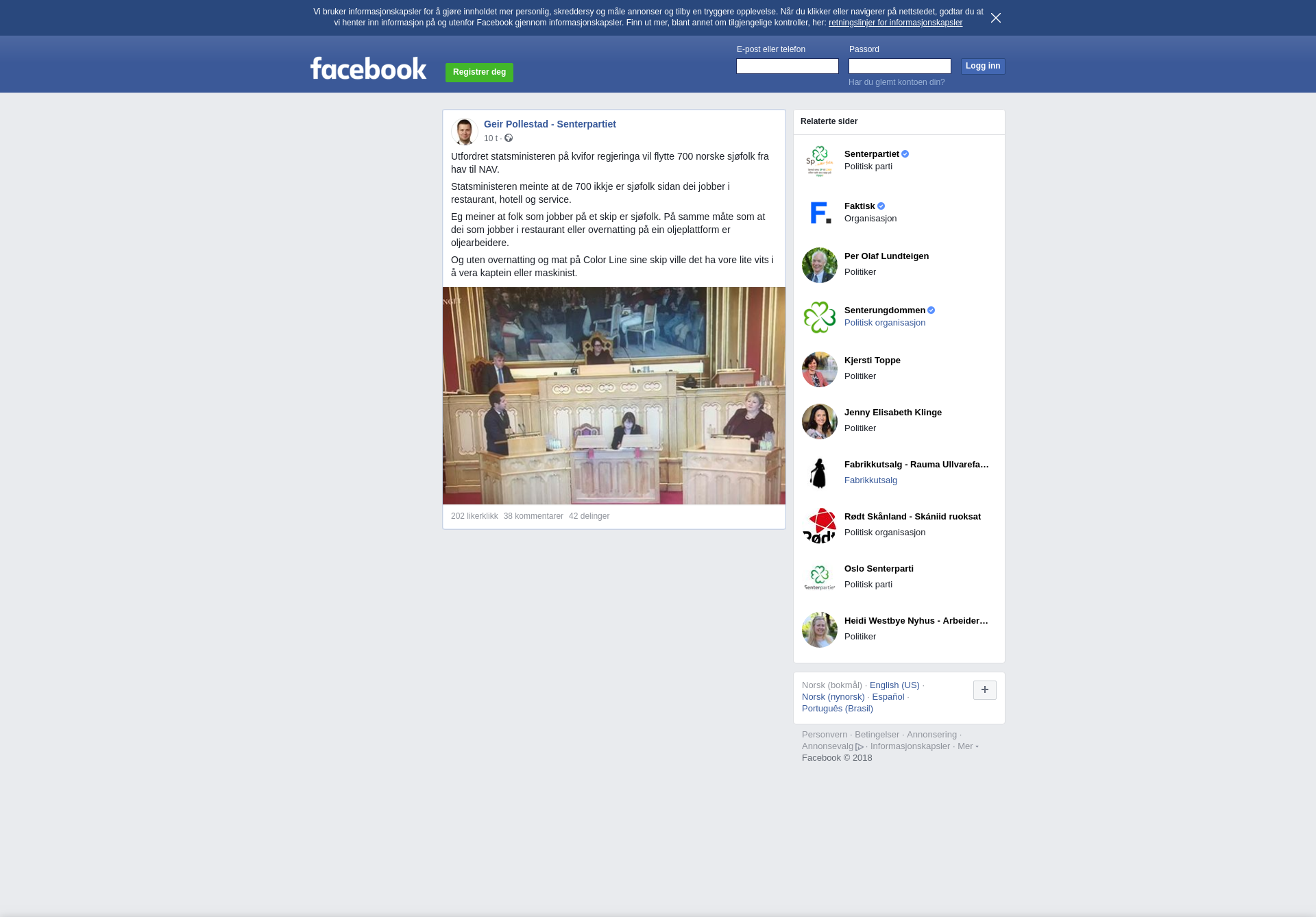Open the Faktisk logo icon
The width and height of the screenshot is (1316, 917).
point(820,213)
